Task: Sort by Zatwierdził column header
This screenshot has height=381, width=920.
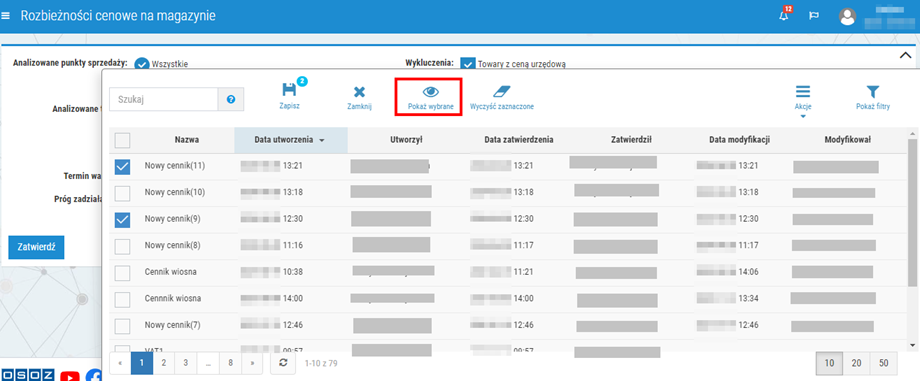Action: click(x=631, y=140)
